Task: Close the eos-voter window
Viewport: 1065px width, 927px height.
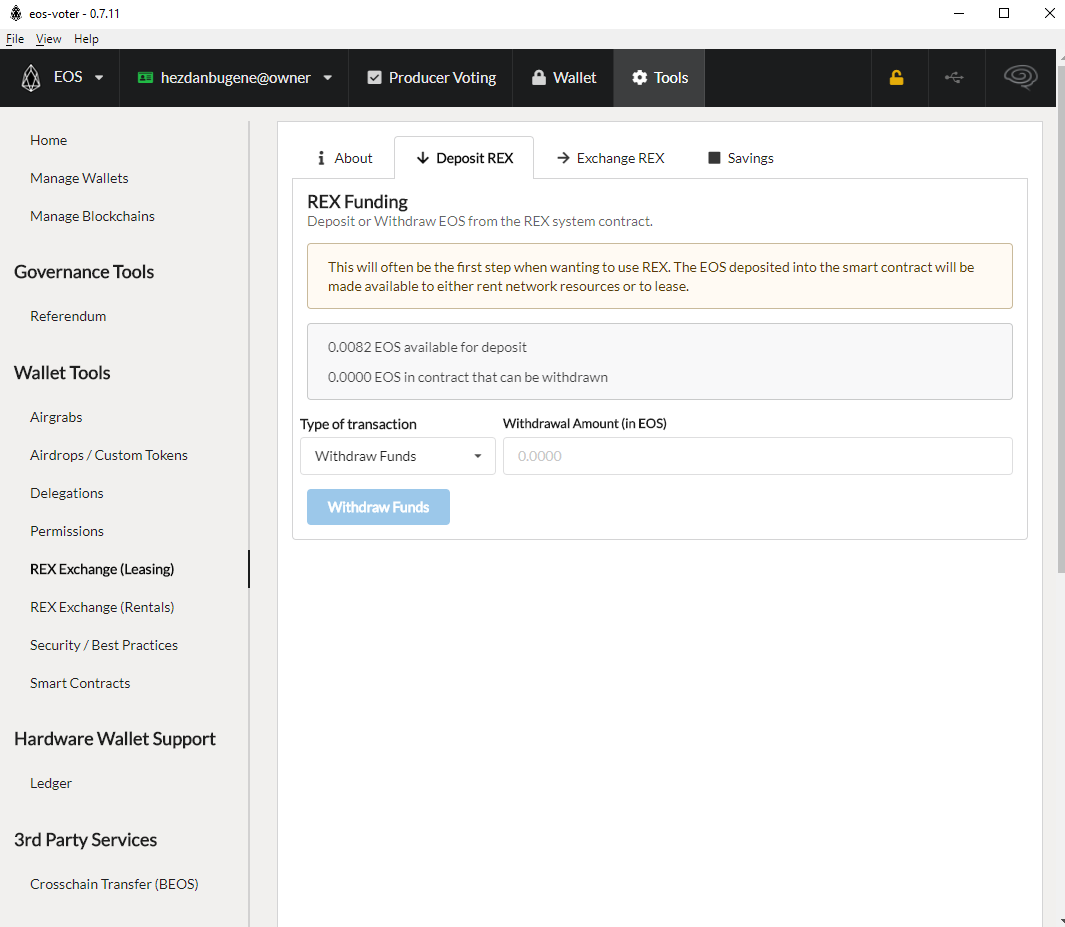Action: pos(1049,13)
